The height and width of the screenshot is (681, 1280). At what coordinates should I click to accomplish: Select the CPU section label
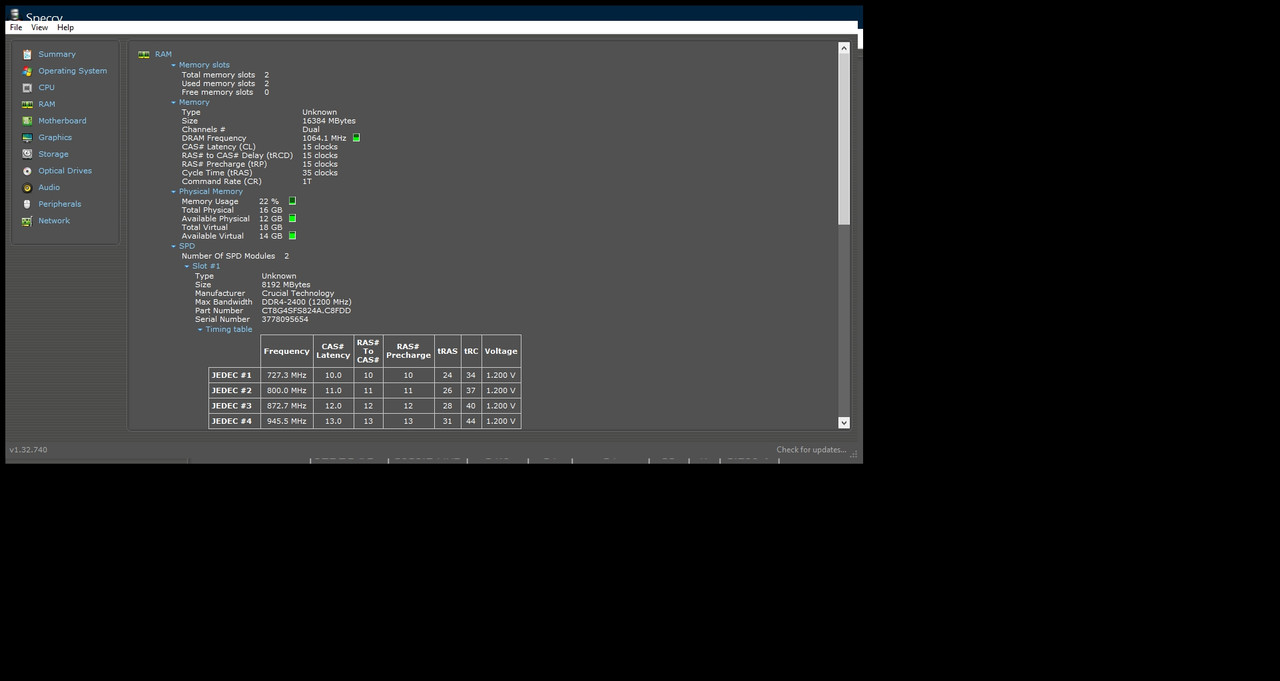click(x=47, y=88)
